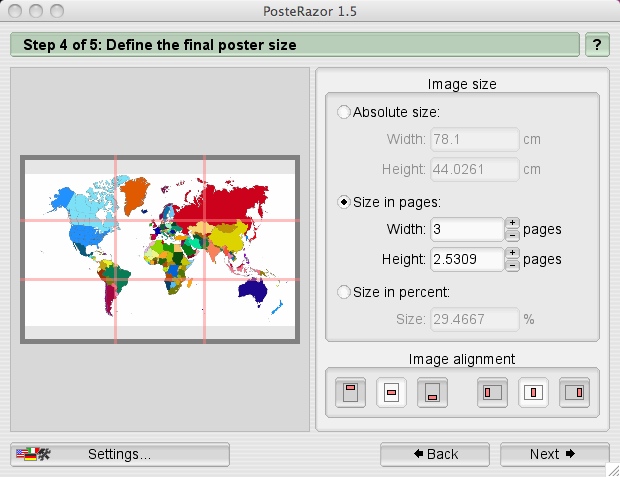Select the Absolute size radio button
This screenshot has width=620, height=477.
[344, 112]
